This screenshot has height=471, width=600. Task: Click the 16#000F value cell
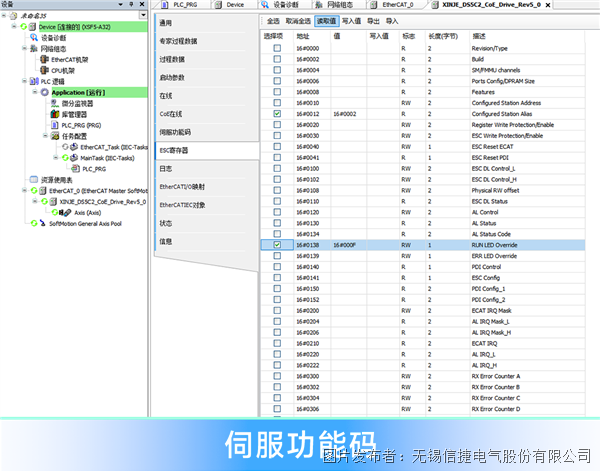pyautogui.click(x=344, y=244)
